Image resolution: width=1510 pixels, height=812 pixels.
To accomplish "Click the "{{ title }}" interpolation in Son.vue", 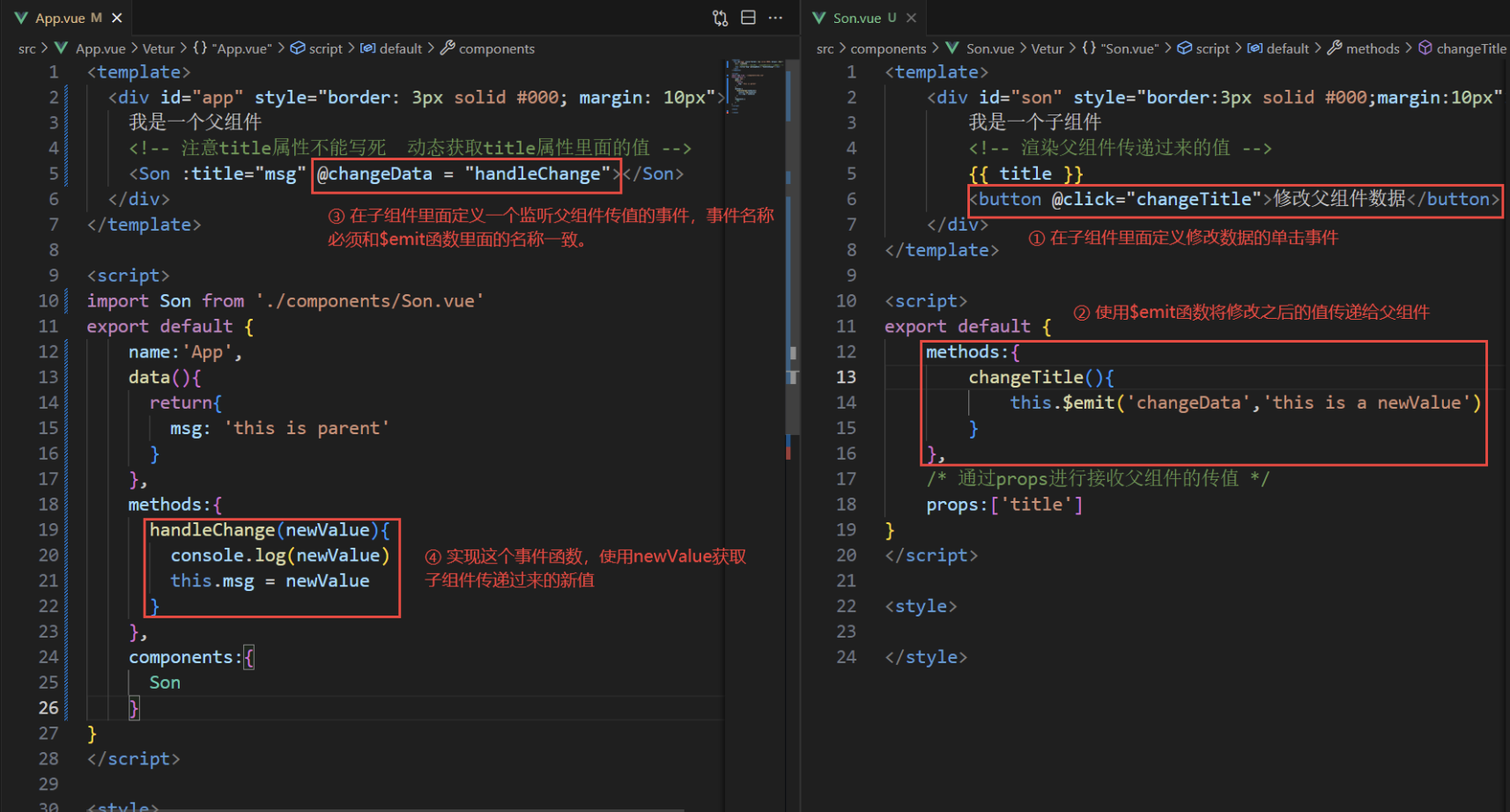I will (1025, 174).
